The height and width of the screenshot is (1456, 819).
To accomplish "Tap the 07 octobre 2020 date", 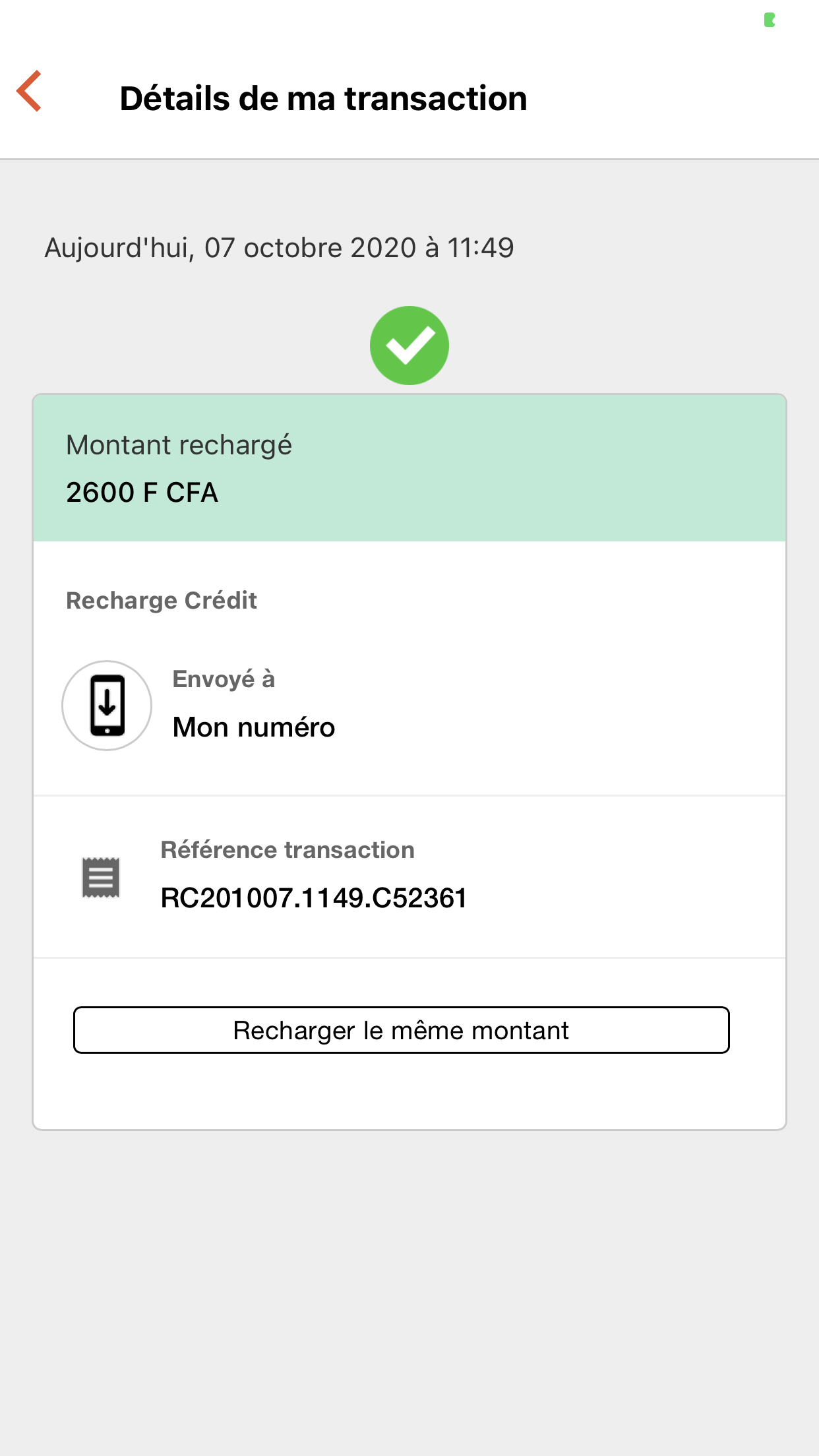I will 310,249.
